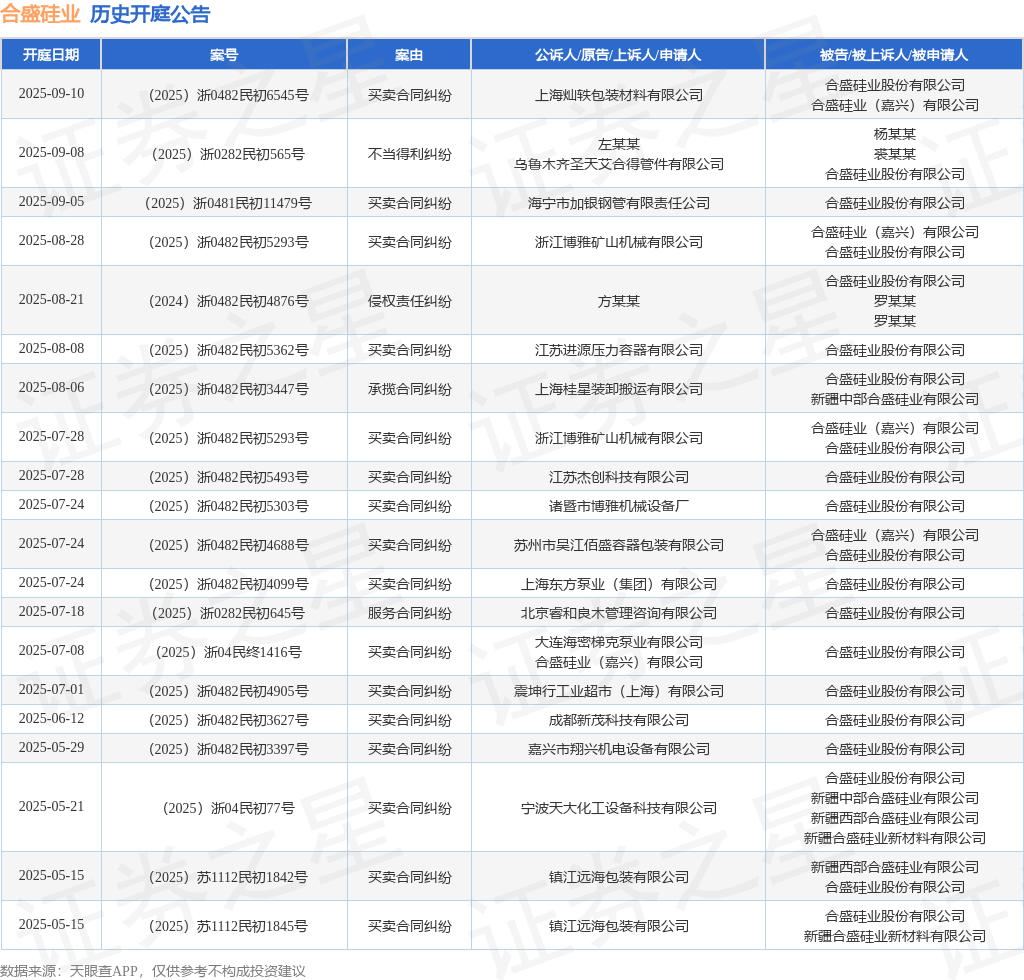
Task: Click defendant 新疆中部合盛硅业有限公司 in the 2025-05-21 row
Action: (x=895, y=798)
